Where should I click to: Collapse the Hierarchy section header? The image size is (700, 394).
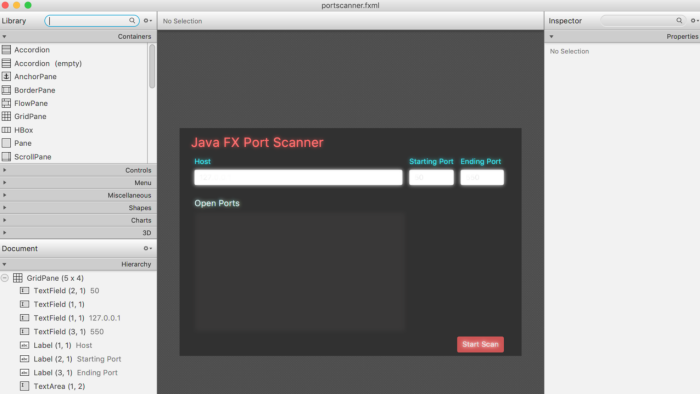click(x=4, y=264)
